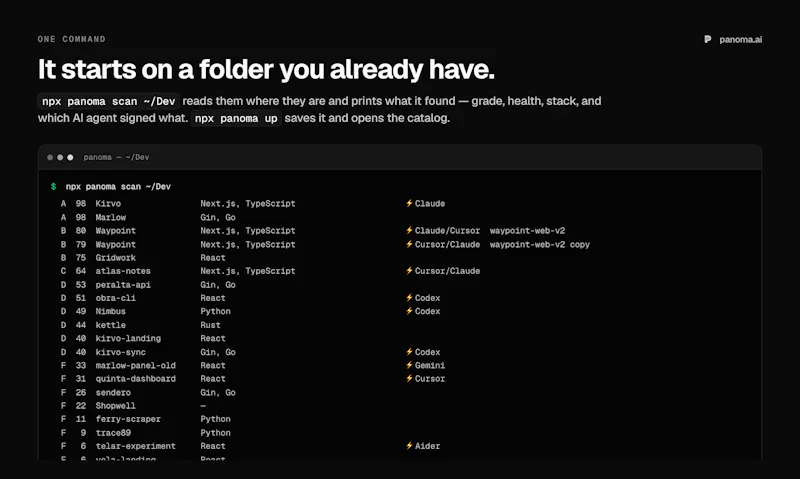Click 'Cursor/Claude' in the atlas-notes row
Image resolution: width=800 pixels, height=479 pixels.
(x=447, y=271)
